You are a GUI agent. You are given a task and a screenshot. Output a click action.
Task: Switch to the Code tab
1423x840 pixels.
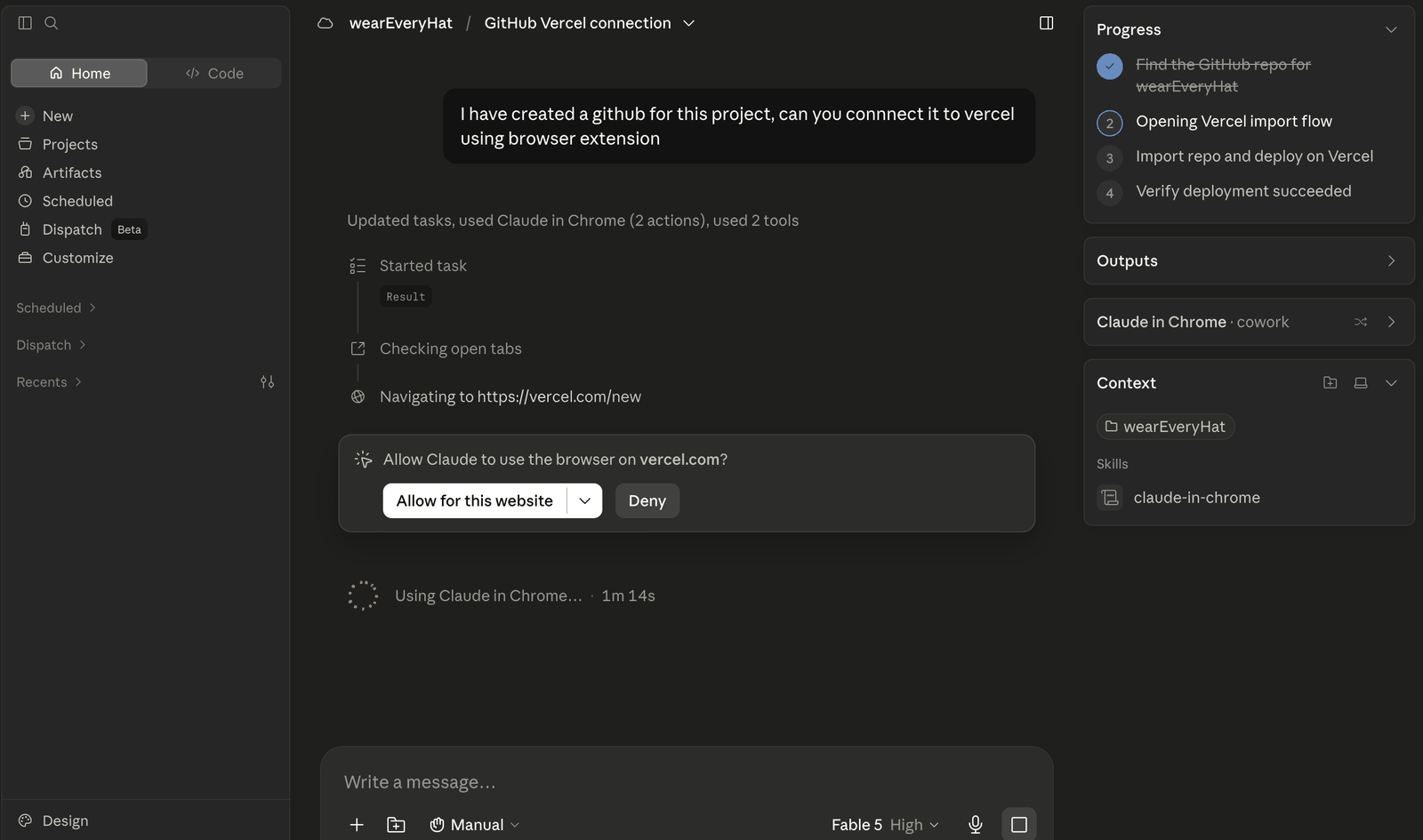214,73
